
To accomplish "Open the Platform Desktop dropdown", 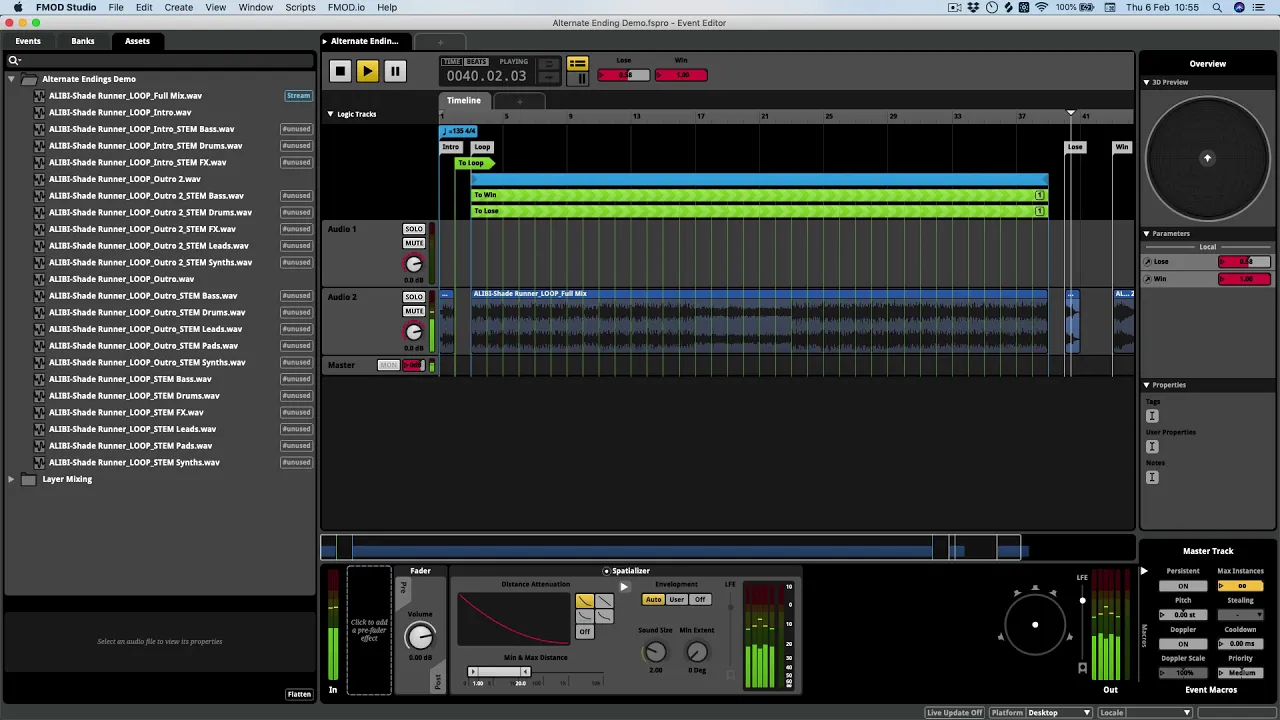I will [1059, 713].
